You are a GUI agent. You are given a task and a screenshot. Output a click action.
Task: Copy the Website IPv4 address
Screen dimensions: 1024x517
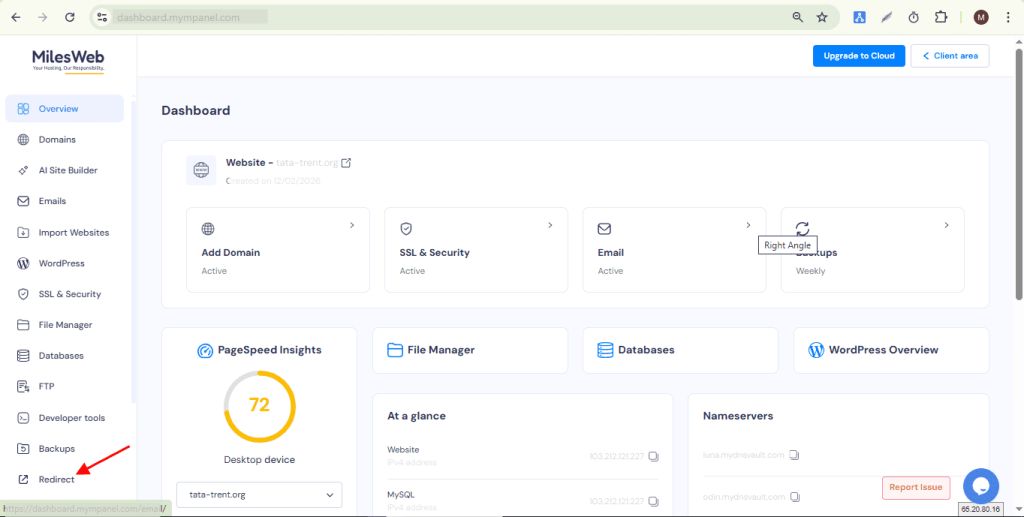click(x=653, y=457)
